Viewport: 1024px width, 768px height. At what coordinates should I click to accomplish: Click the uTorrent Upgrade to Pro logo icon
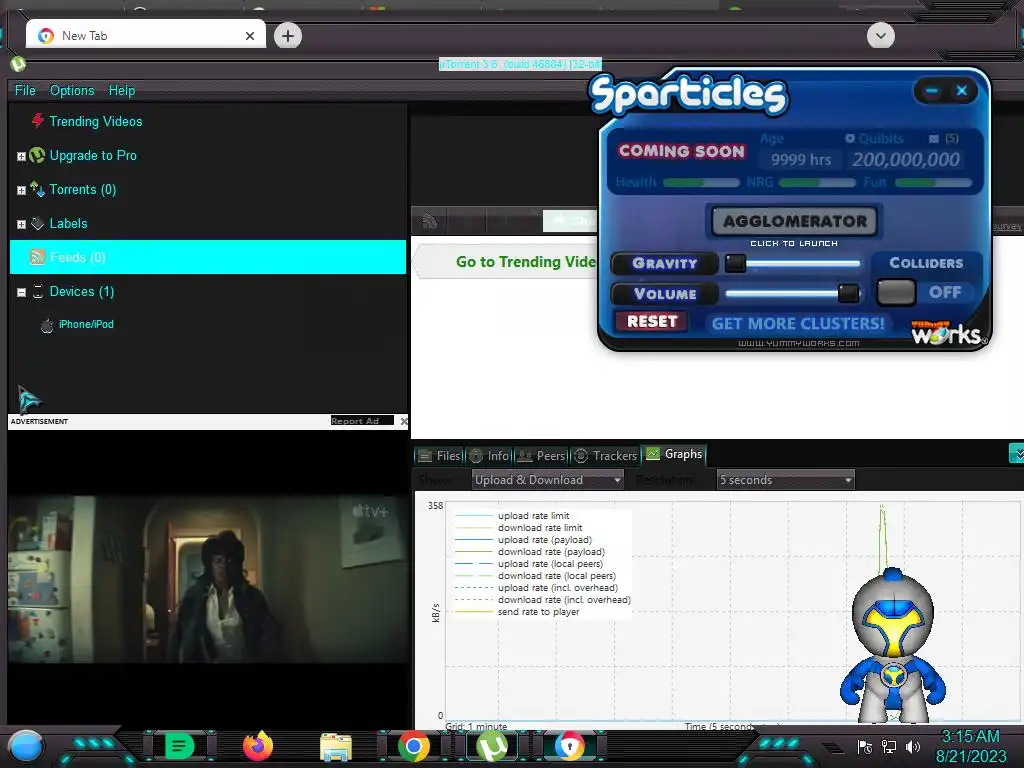pyautogui.click(x=37, y=155)
